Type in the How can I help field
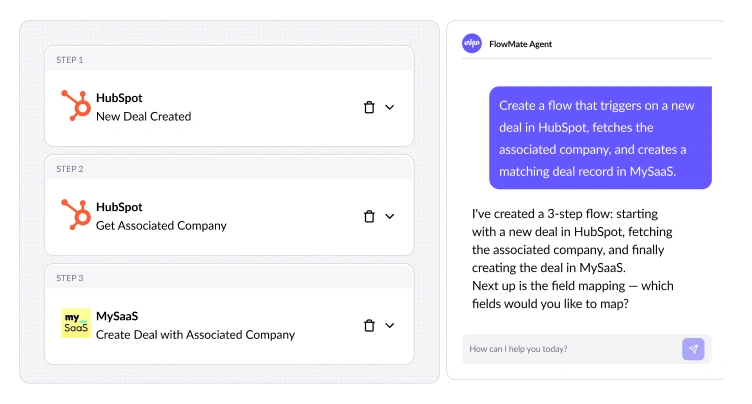Viewport: 752px width, 404px height. pos(570,349)
